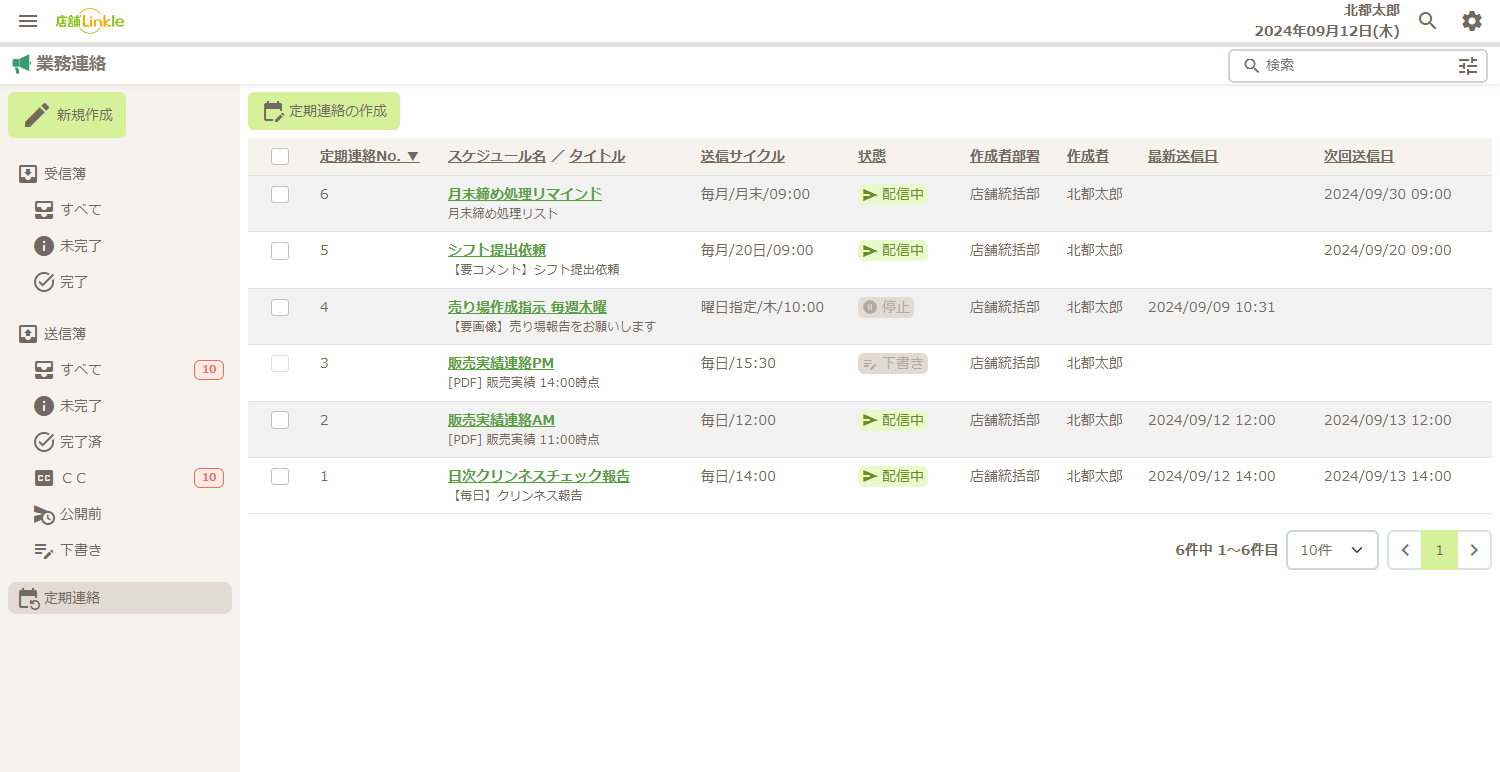
Task: Open the header search magnifier icon
Action: click(x=1428, y=21)
